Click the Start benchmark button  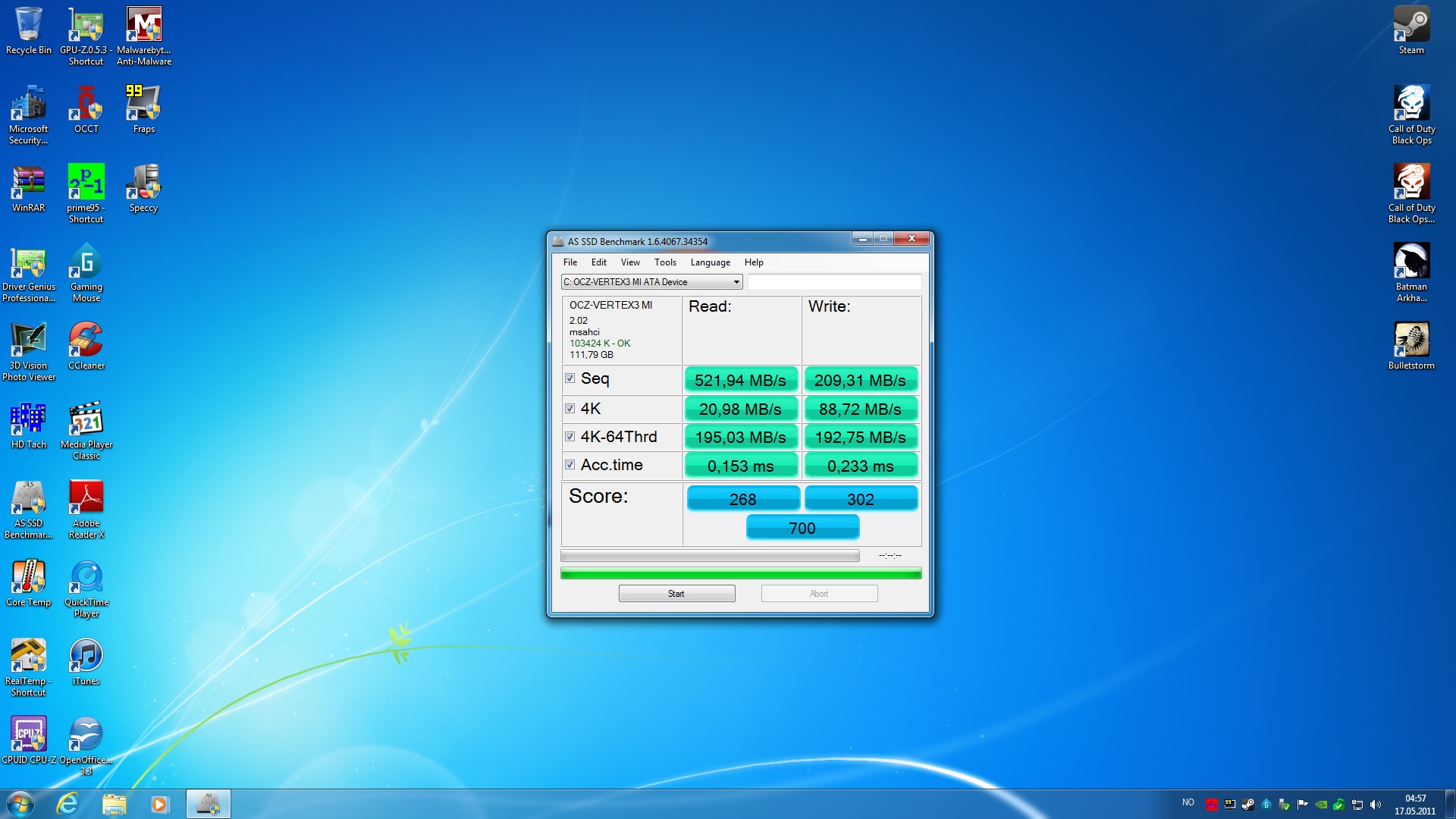(676, 594)
